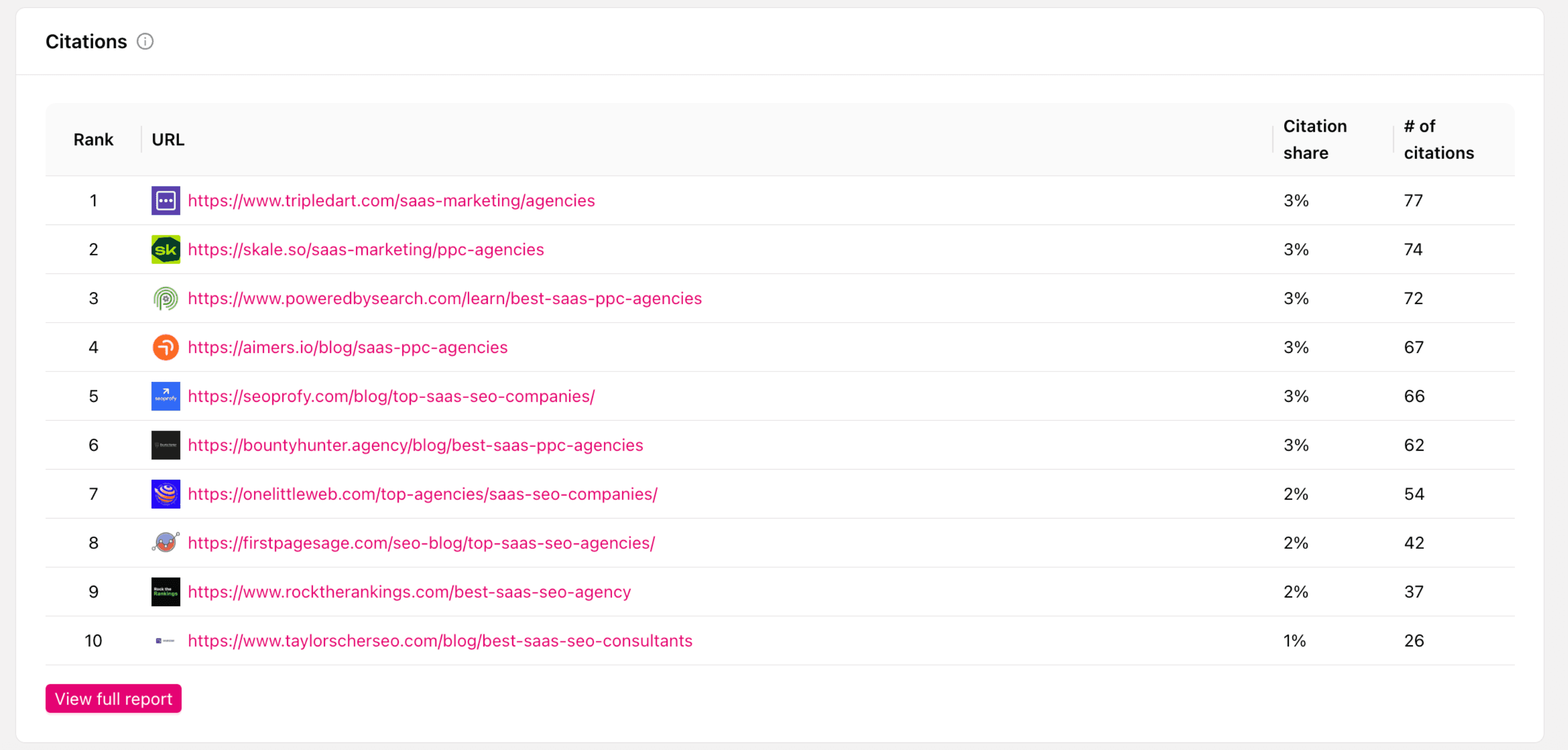Visit the poweredbysearch best-saas-ppc-agencies URL
This screenshot has width=1568, height=750.
click(444, 299)
